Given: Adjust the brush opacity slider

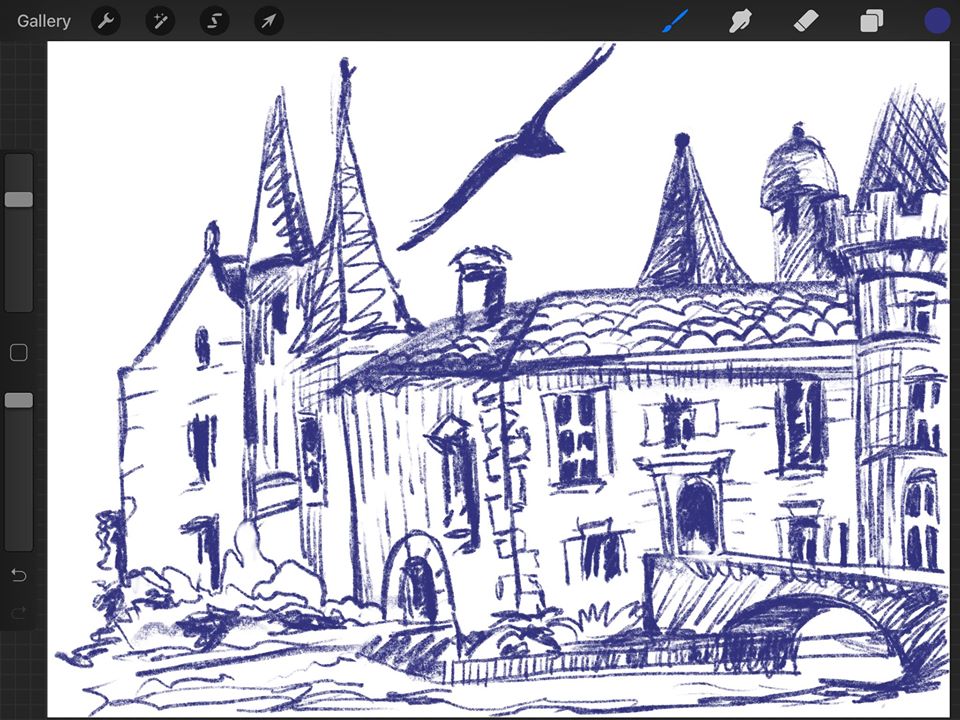Looking at the screenshot, I should (19, 400).
